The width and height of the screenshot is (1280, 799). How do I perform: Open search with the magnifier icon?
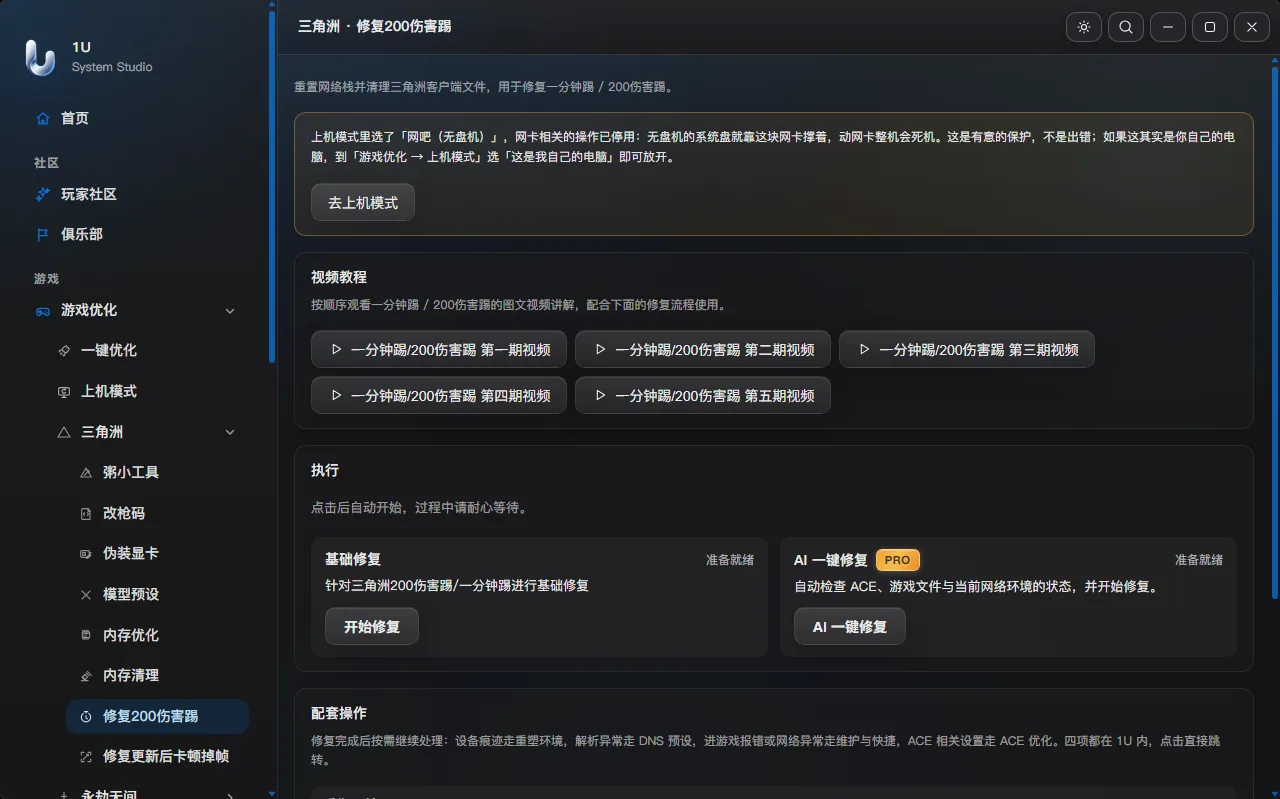tap(1126, 27)
